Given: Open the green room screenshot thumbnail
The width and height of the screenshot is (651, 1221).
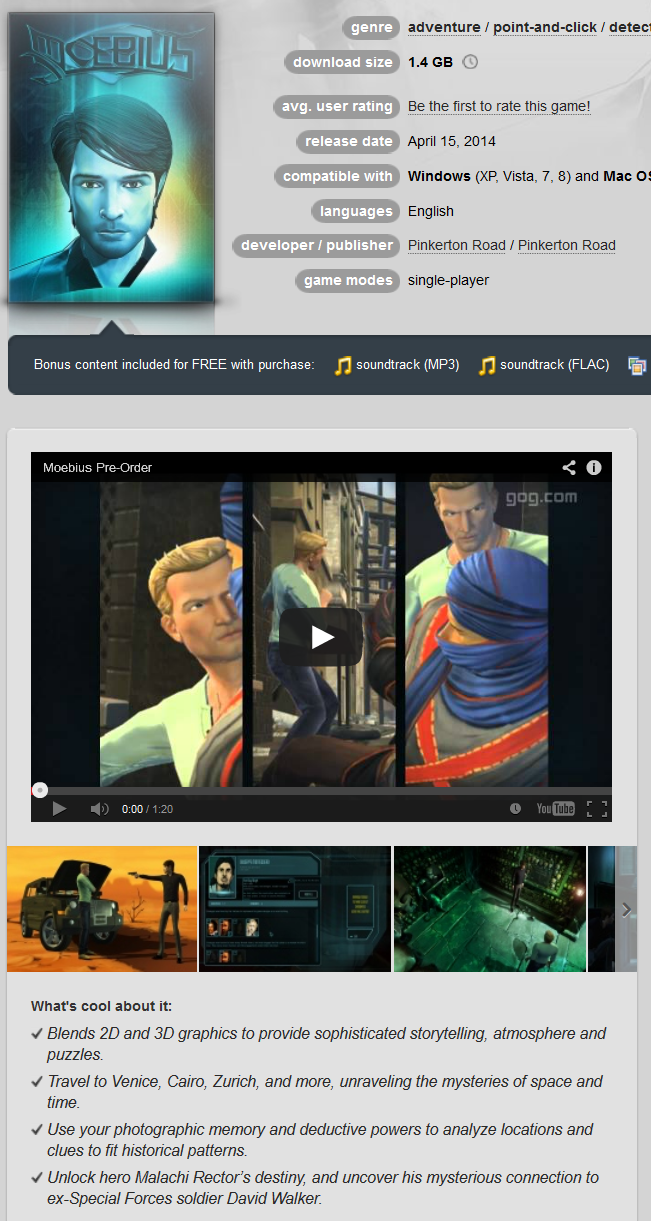Looking at the screenshot, I should coord(490,909).
